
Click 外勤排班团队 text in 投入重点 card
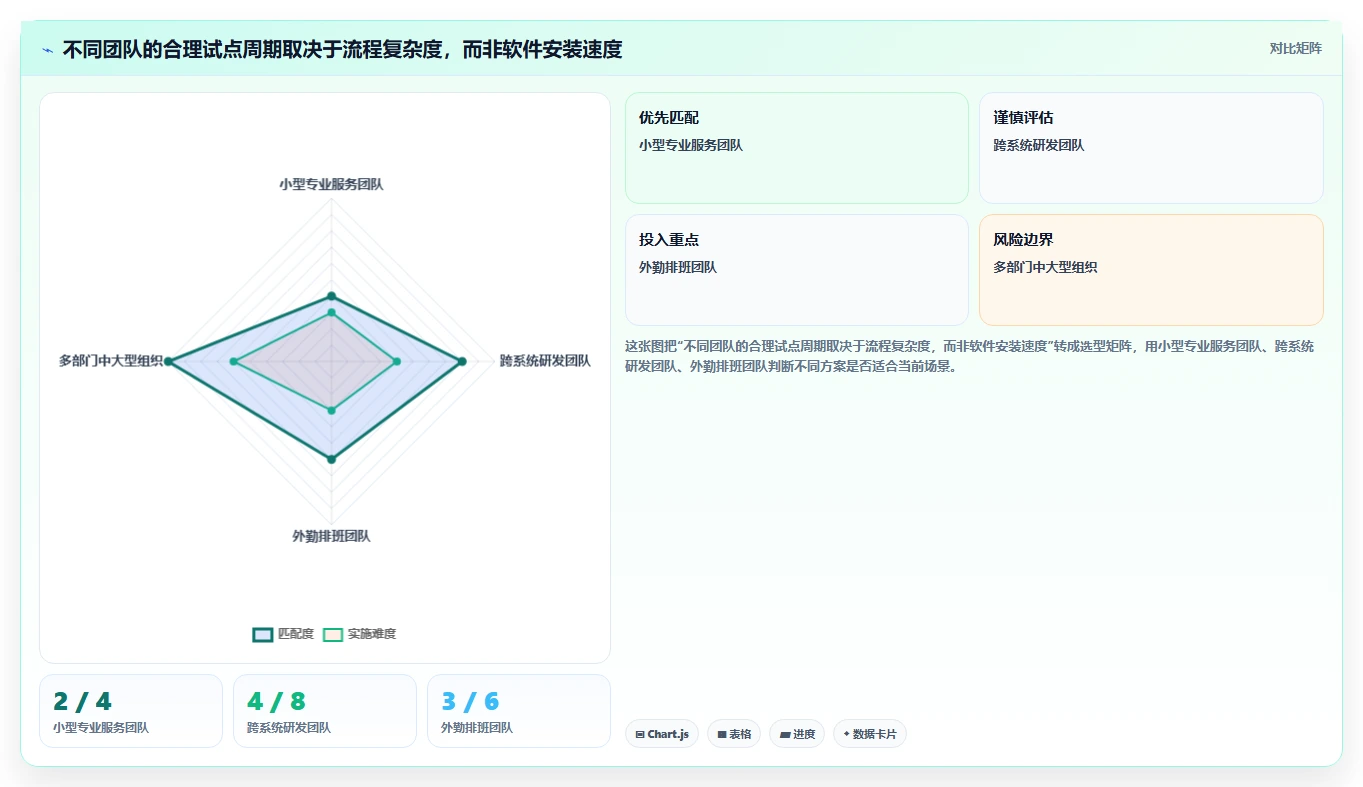click(x=678, y=268)
